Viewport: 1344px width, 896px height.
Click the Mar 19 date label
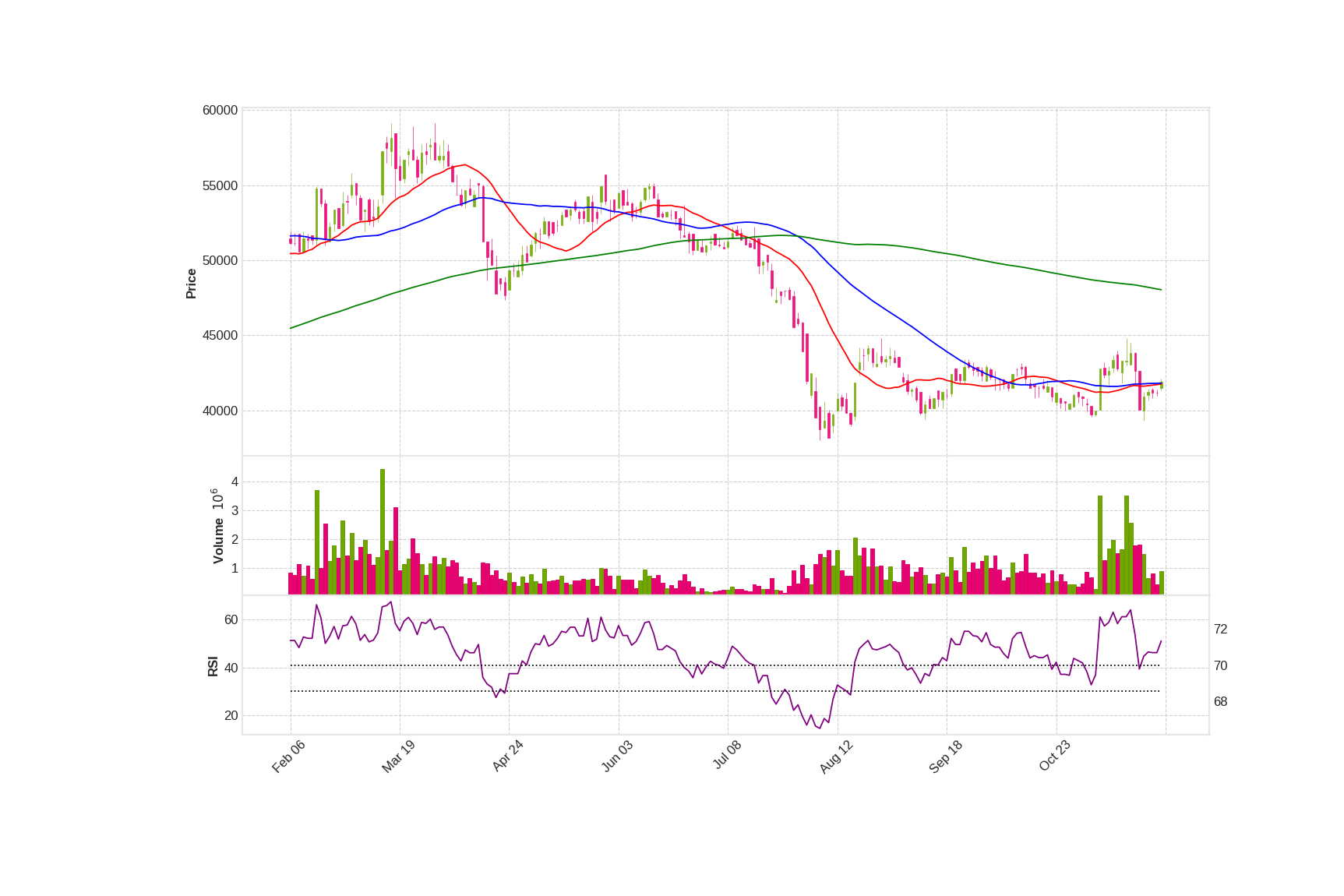point(398,757)
